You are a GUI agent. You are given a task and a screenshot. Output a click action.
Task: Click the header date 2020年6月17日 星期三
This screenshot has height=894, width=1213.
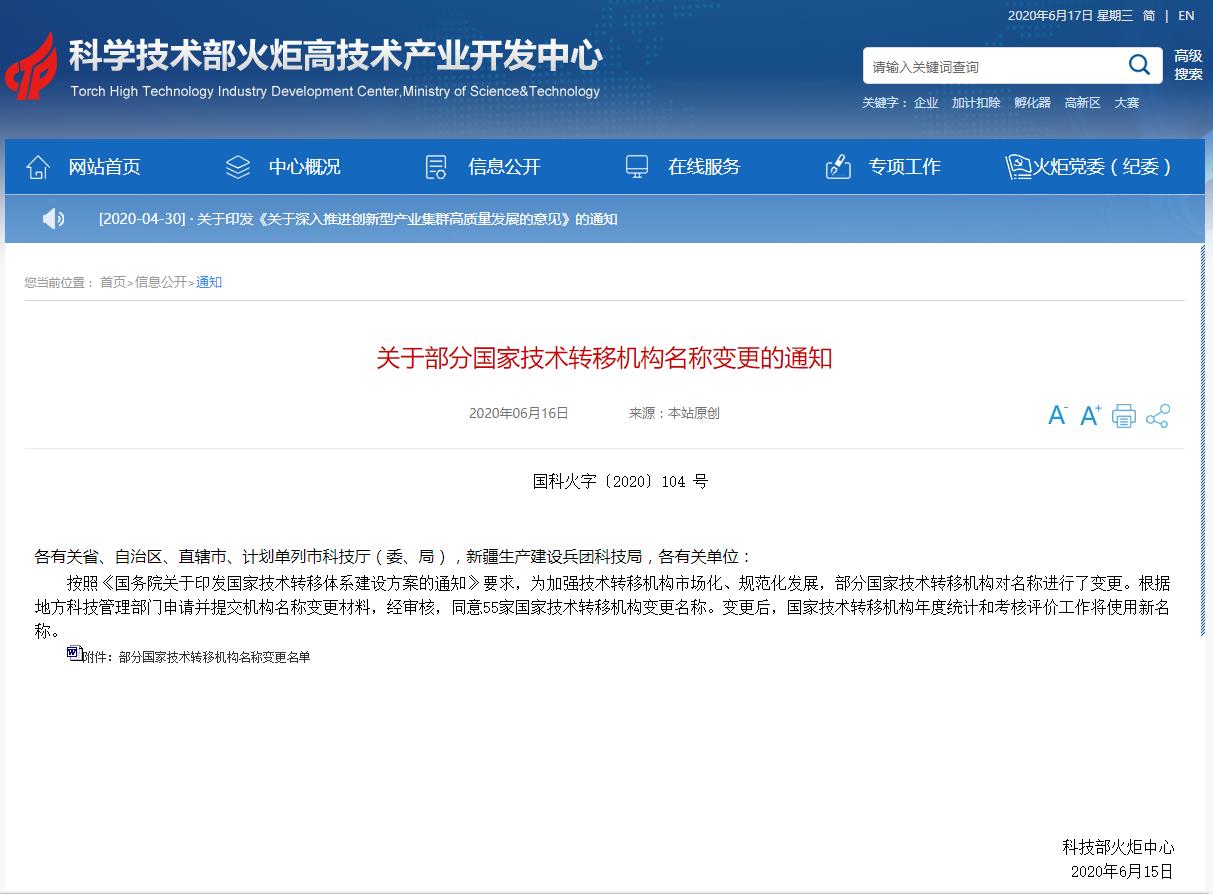pos(1070,15)
